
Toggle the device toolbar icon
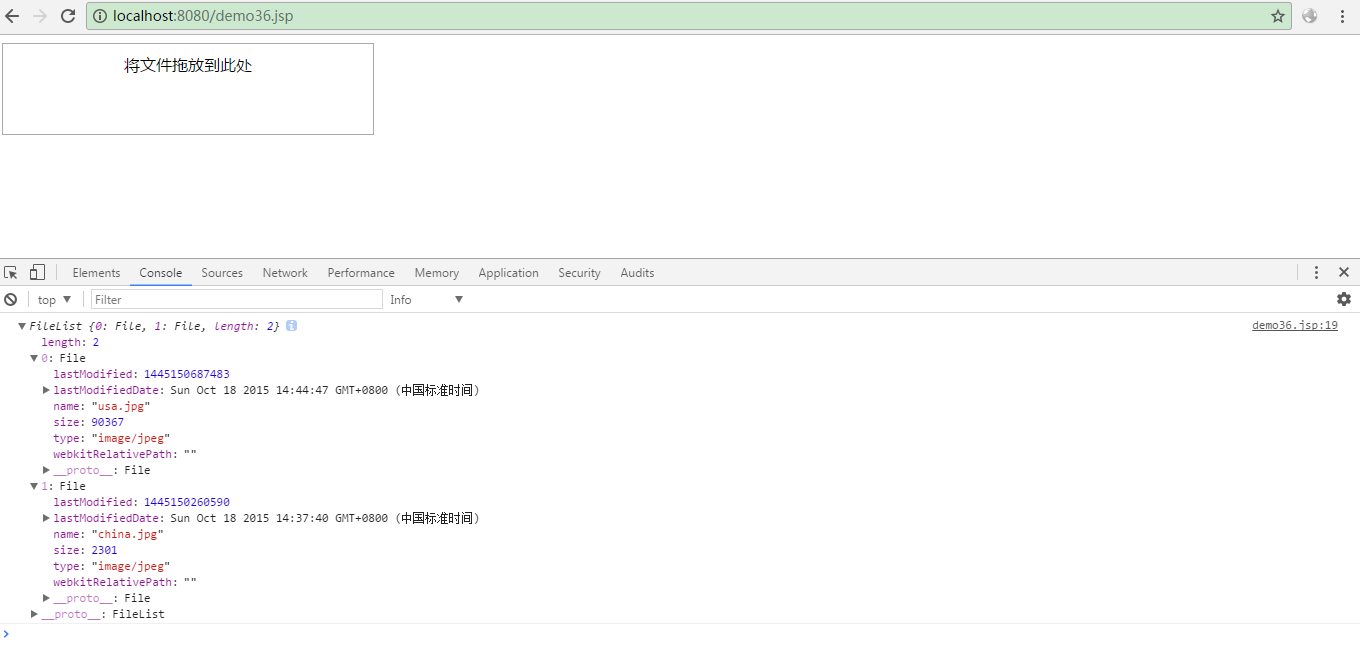(37, 272)
